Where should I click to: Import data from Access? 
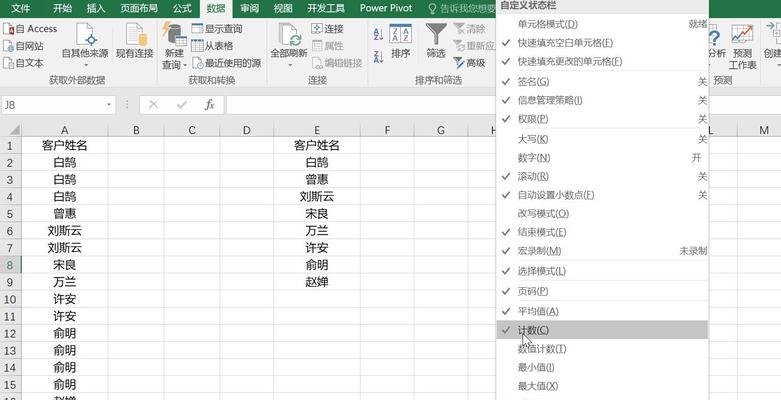tap(30, 29)
